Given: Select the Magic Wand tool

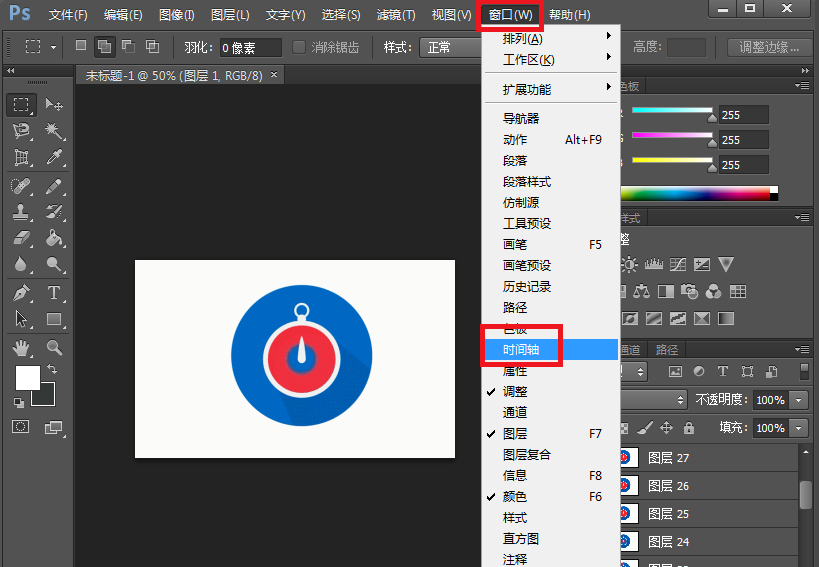Looking at the screenshot, I should [54, 131].
